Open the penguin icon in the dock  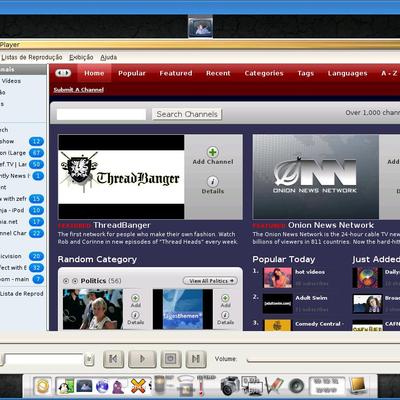(x=65, y=386)
